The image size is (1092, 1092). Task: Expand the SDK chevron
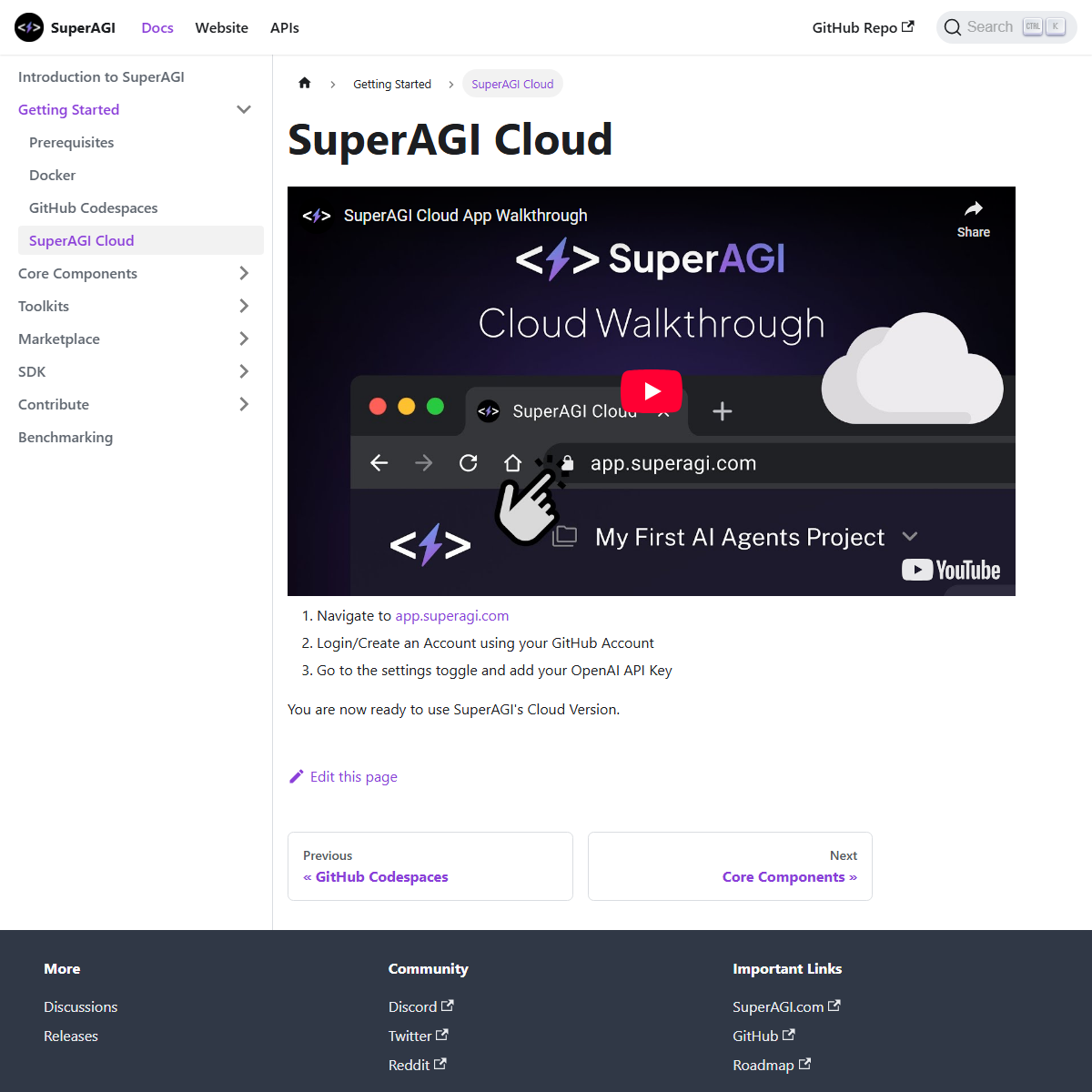pyautogui.click(x=244, y=371)
